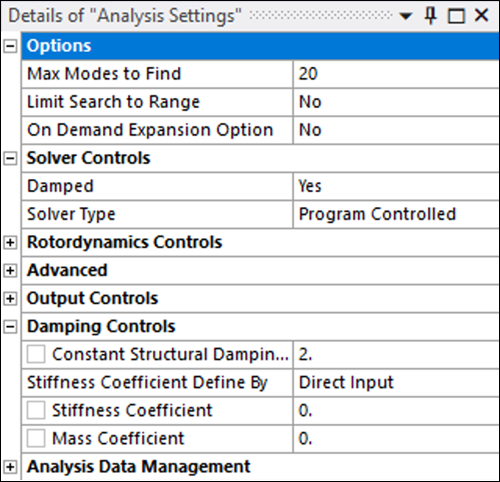
Task: Expand the Advanced section
Action: [10, 271]
